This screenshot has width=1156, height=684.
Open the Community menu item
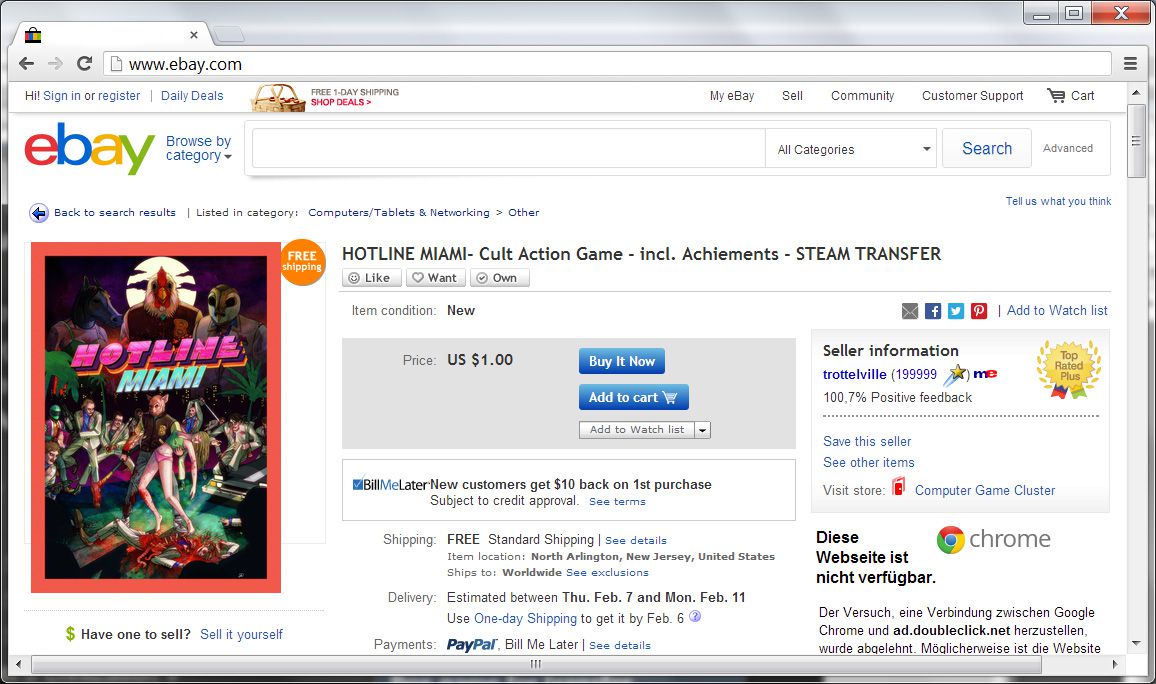(x=862, y=96)
